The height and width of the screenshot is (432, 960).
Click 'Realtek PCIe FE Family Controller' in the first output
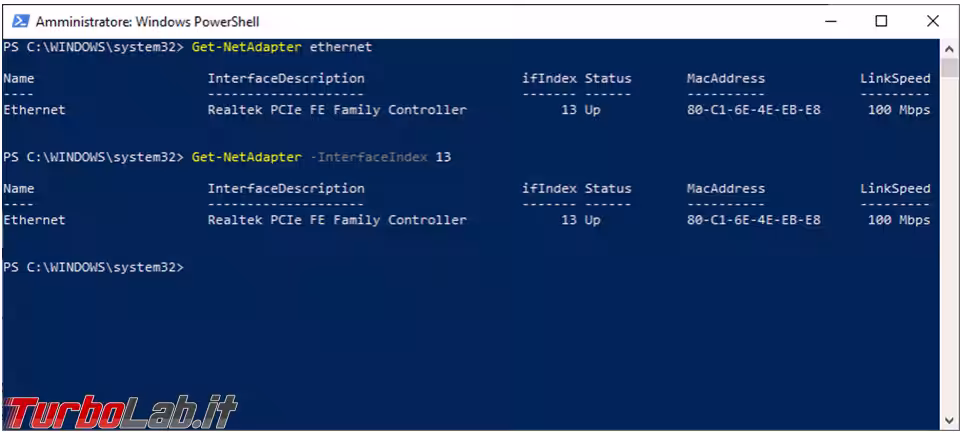pyautogui.click(x=337, y=110)
